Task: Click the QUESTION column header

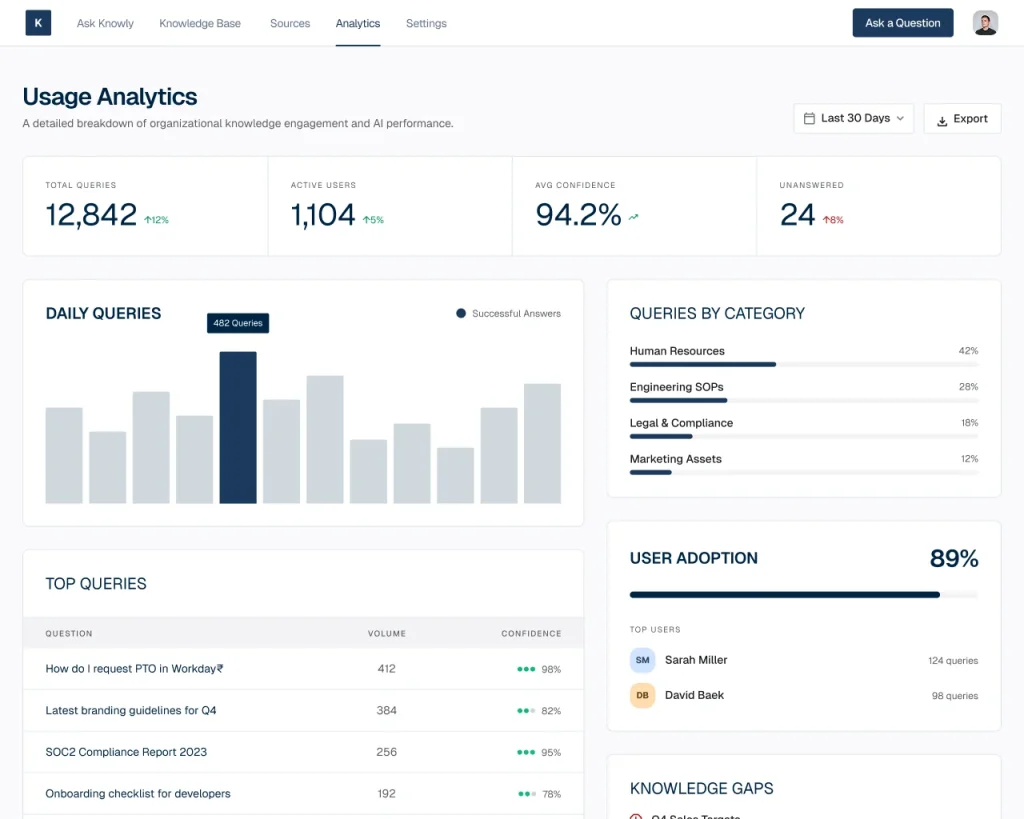Action: (69, 634)
